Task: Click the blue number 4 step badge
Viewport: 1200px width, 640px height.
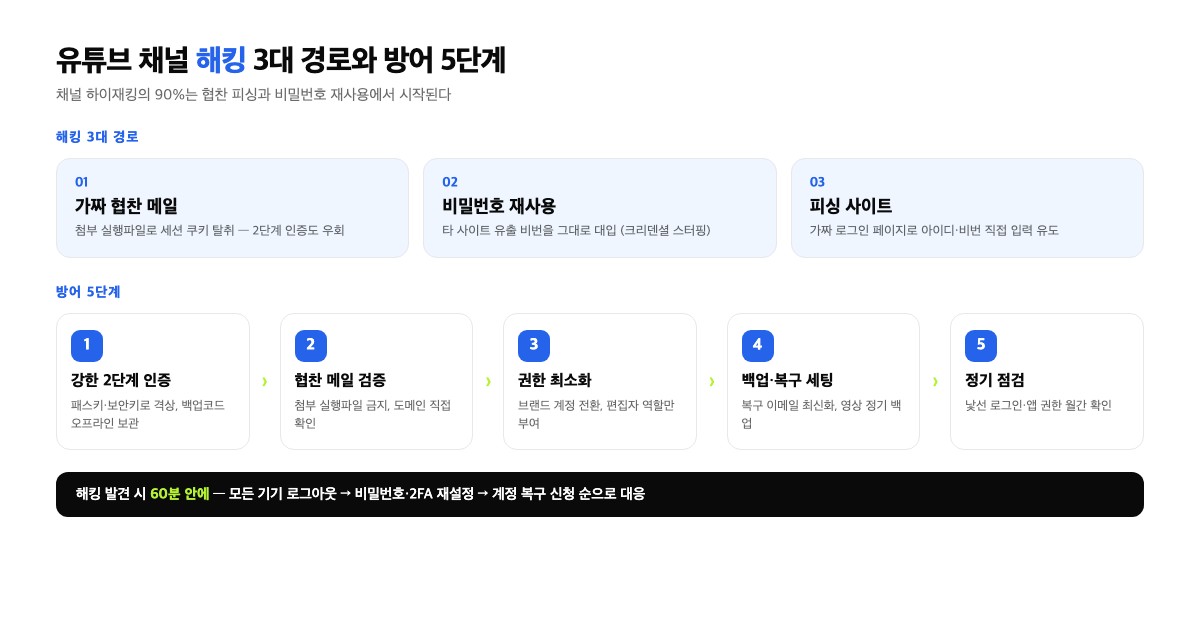Action: [x=758, y=345]
